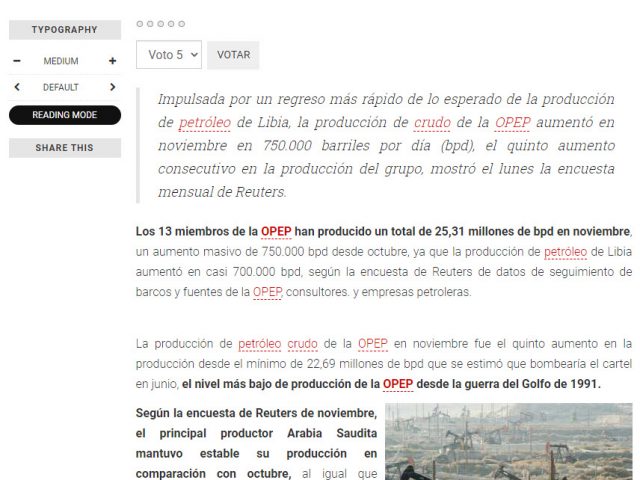Screen dimensions: 640x480
Task: Open the crudo link in the italic quote
Action: click(432, 122)
